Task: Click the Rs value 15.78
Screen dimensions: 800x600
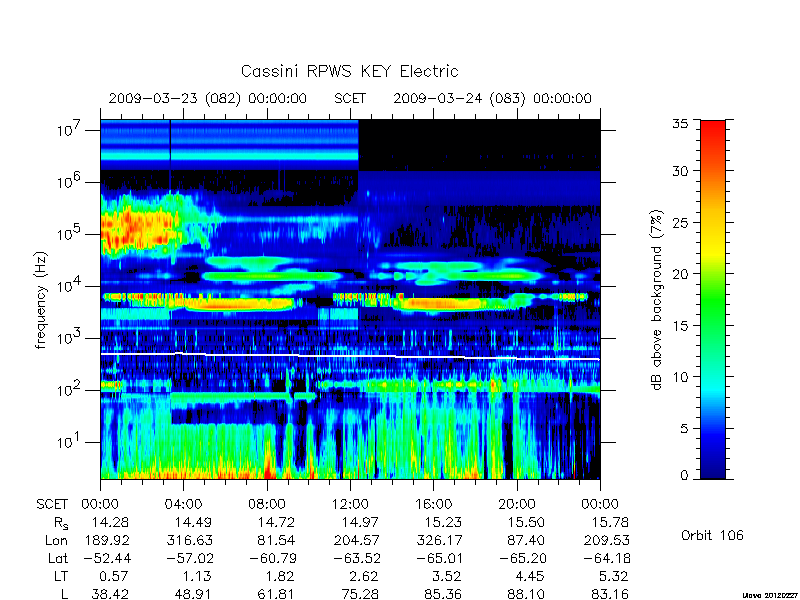Action: point(610,523)
